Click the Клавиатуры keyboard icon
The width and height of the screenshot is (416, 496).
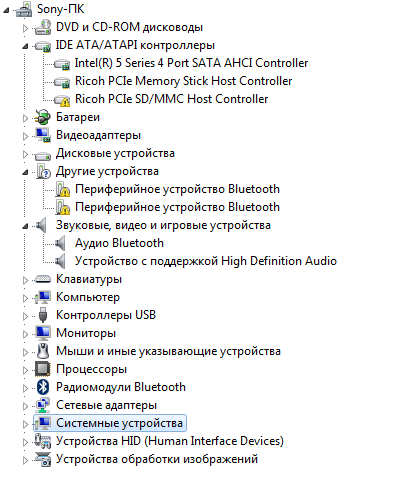point(43,279)
